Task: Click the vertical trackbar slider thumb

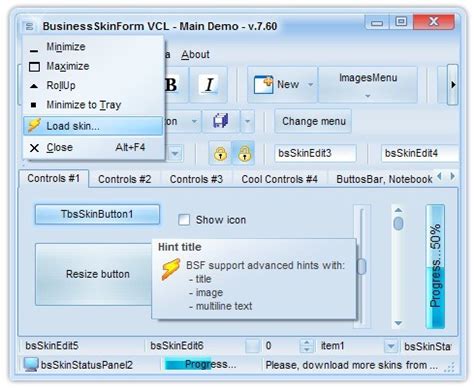Action: [362, 266]
